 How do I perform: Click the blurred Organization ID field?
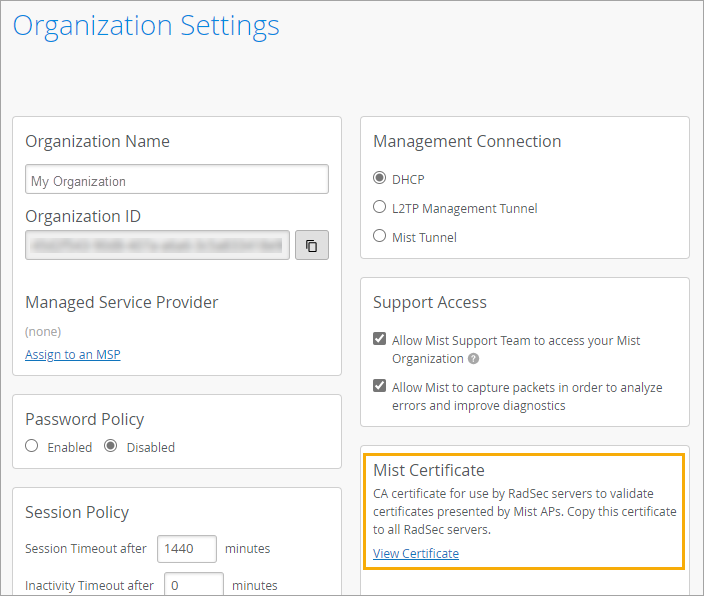[158, 245]
